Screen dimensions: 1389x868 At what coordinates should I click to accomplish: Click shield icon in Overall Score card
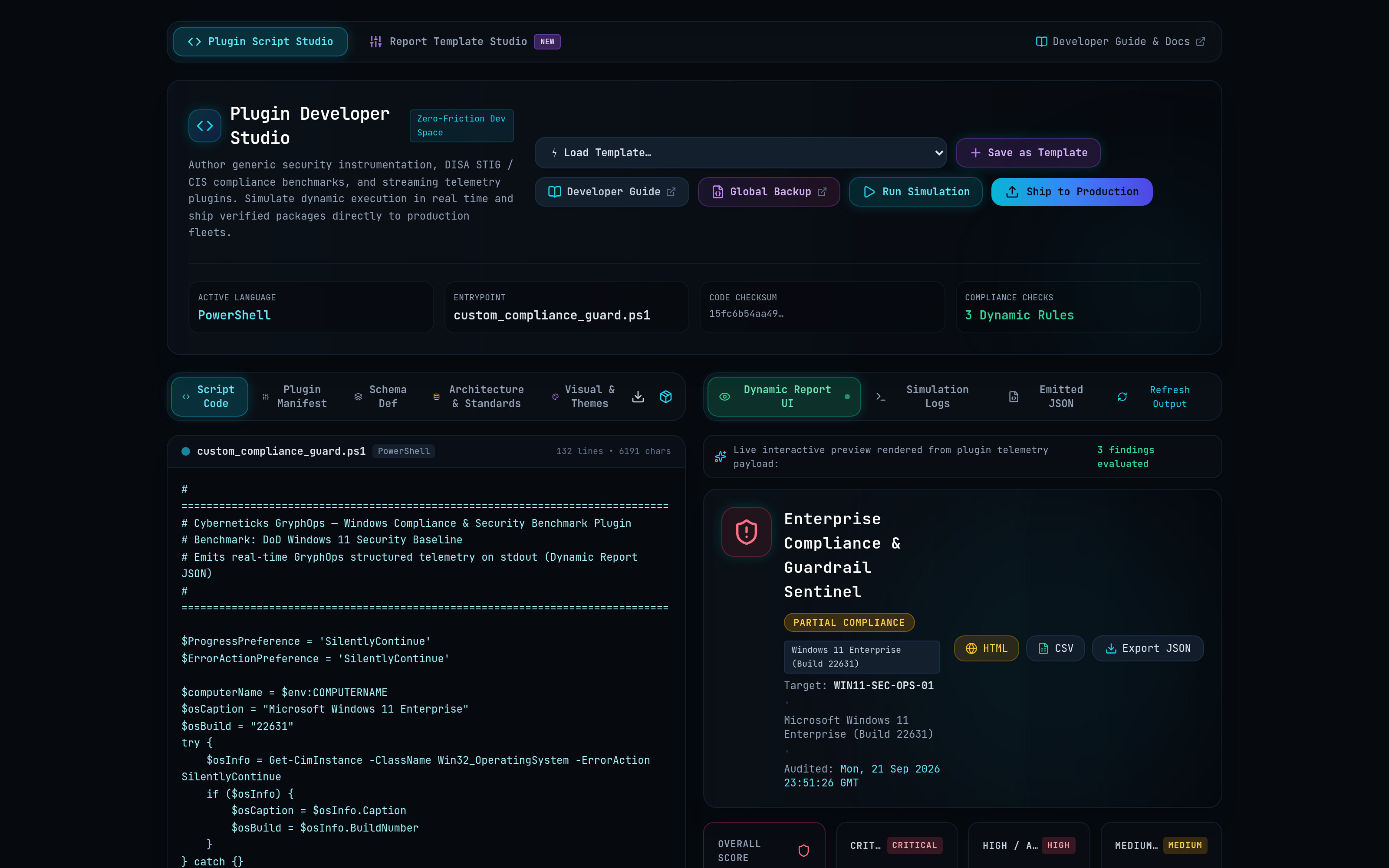coord(803,850)
